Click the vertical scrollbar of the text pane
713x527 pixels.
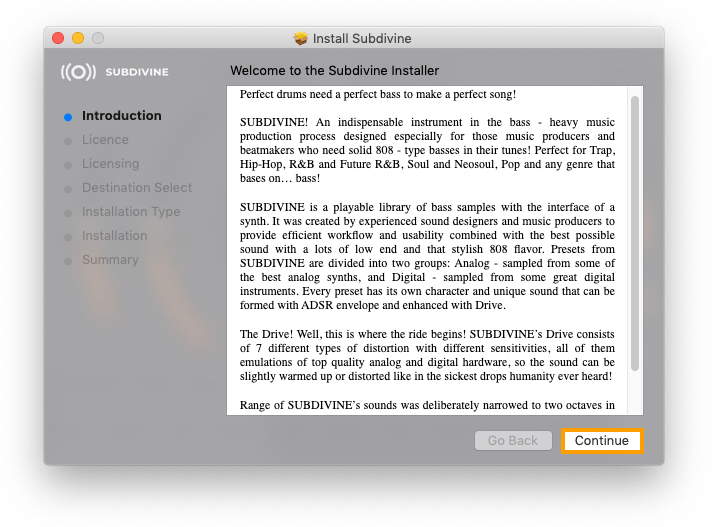pos(635,233)
